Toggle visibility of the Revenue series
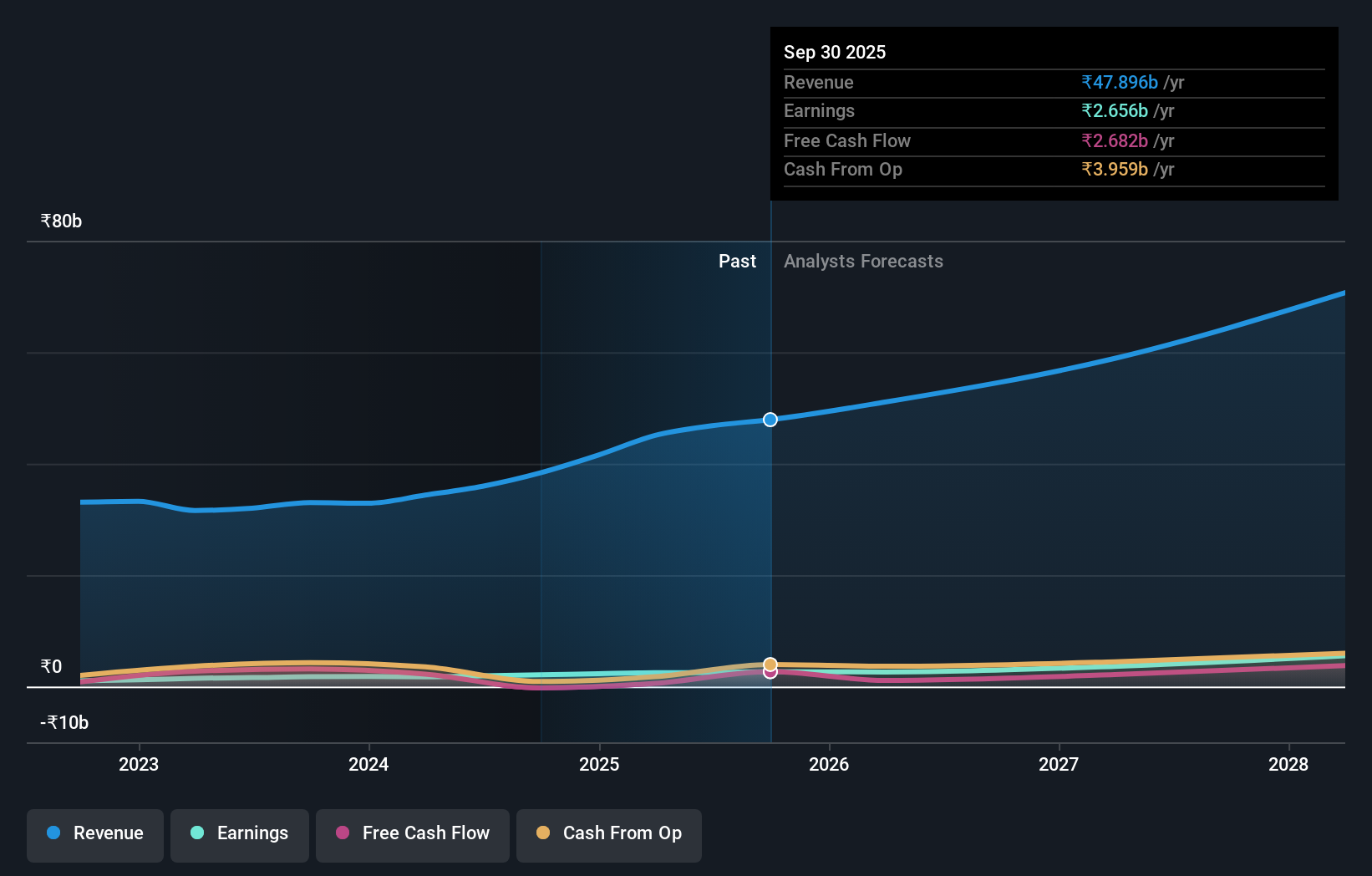 (94, 833)
